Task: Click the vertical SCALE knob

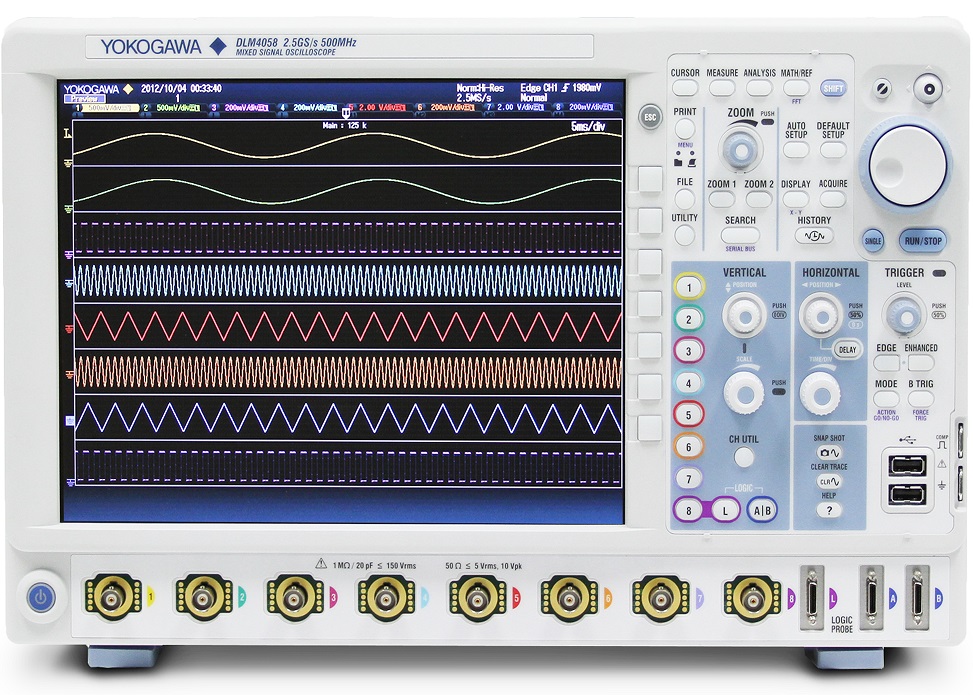Action: click(x=744, y=393)
